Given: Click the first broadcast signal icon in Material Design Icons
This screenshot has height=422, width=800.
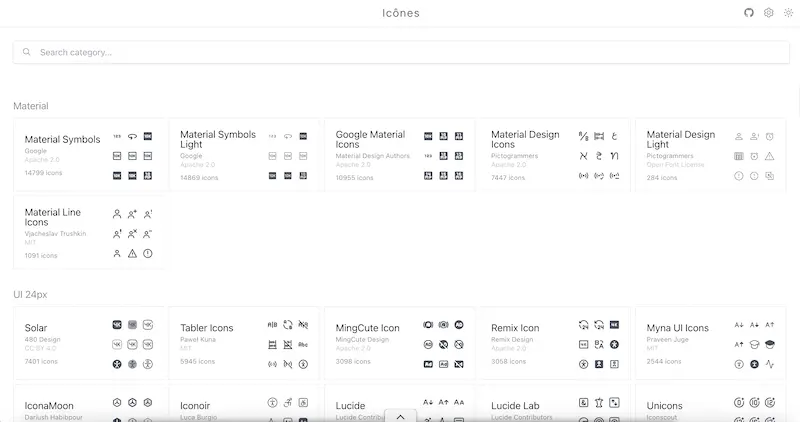Looking at the screenshot, I should (x=584, y=176).
